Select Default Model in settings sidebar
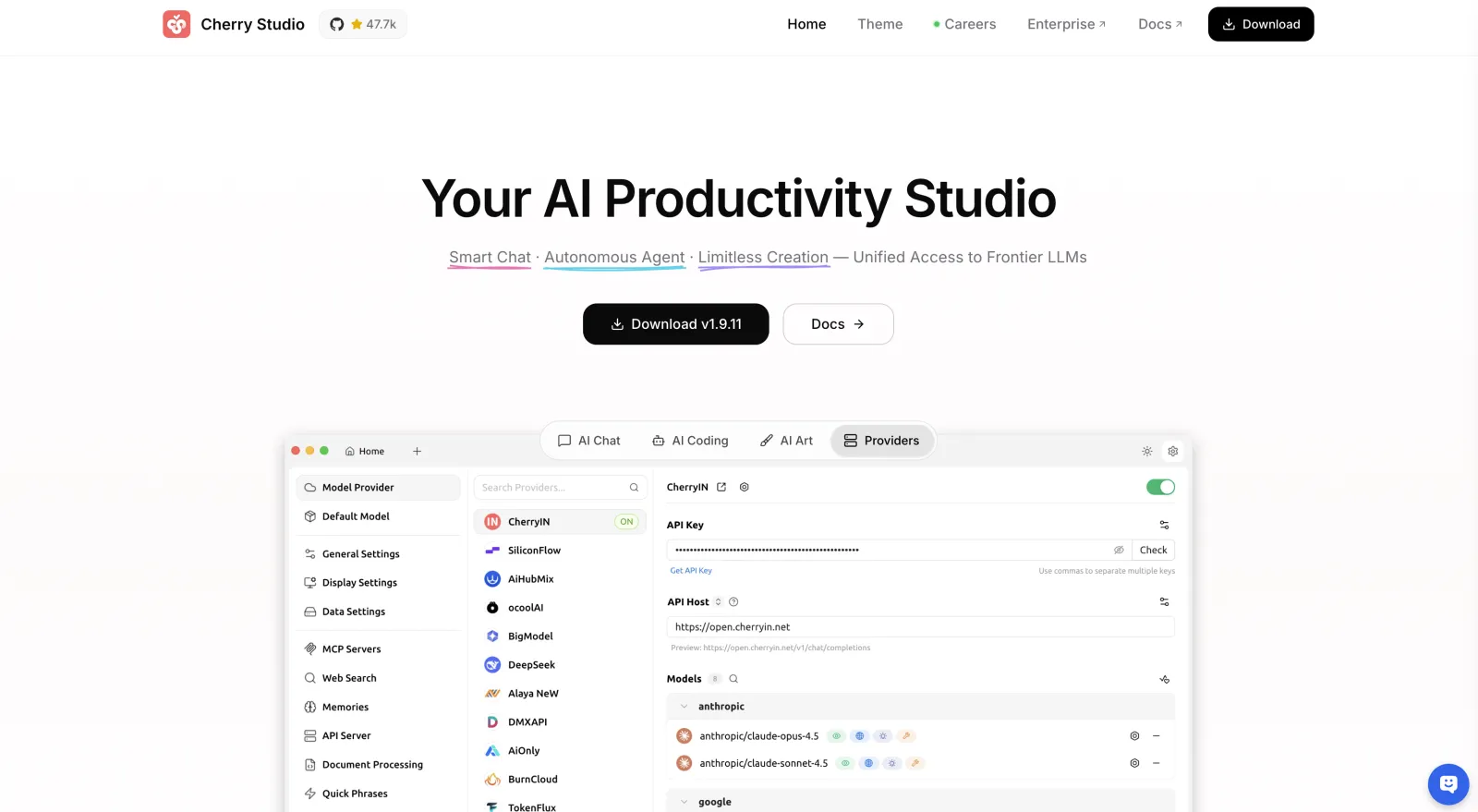1478x812 pixels. click(378, 516)
